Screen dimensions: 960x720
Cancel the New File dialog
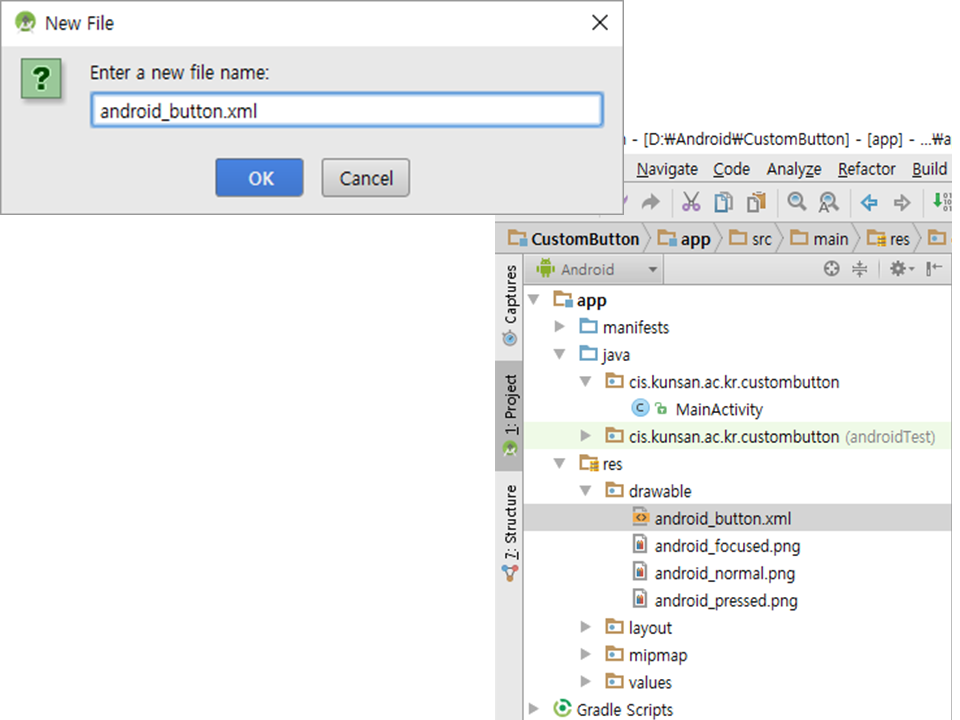pyautogui.click(x=365, y=178)
